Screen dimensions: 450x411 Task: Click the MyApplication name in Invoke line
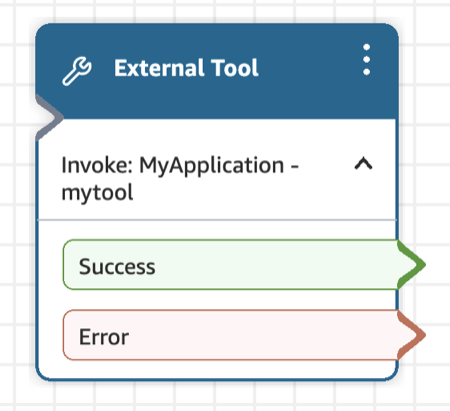click(212, 166)
